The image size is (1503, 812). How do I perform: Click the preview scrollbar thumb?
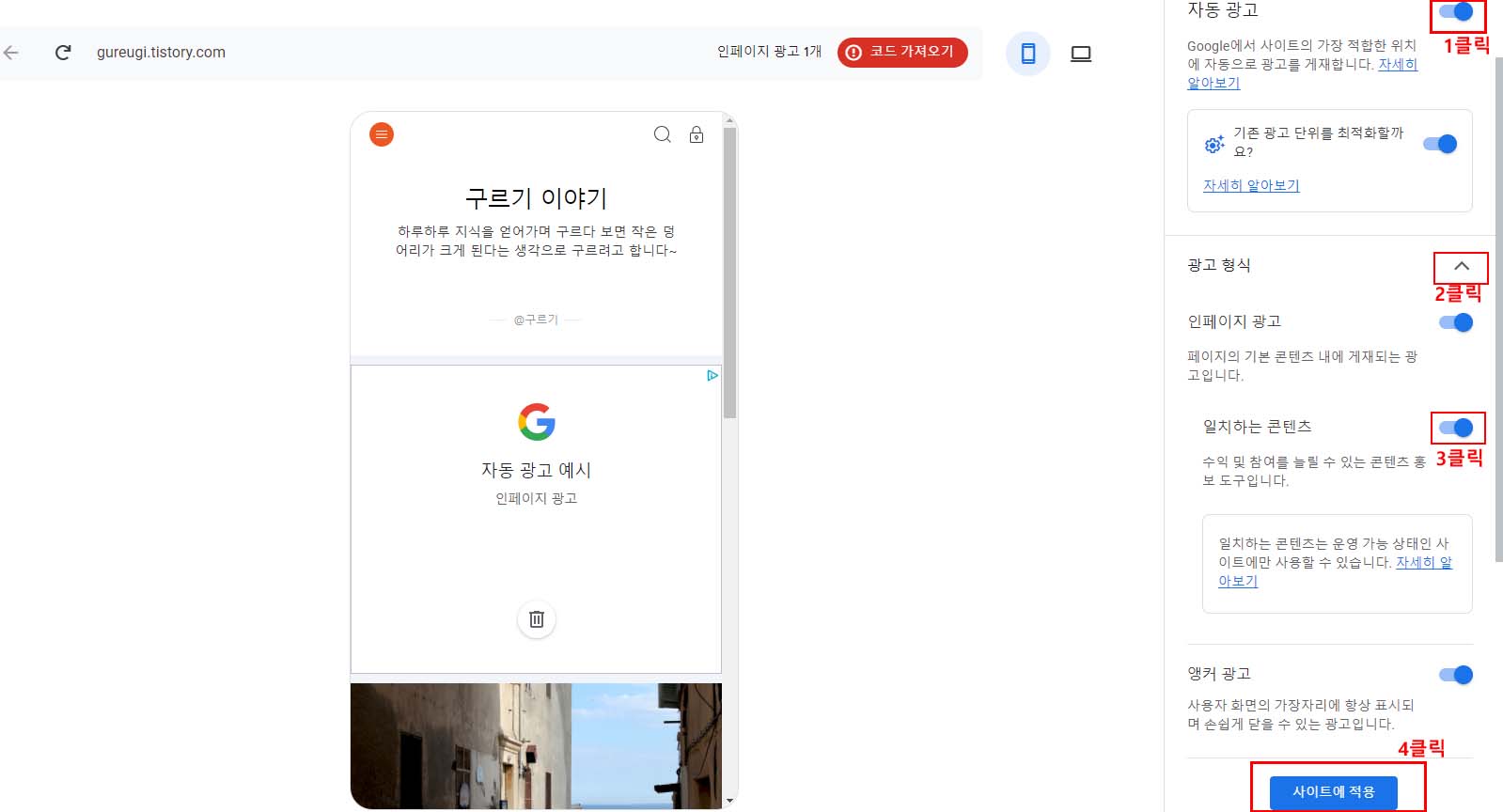point(729,273)
